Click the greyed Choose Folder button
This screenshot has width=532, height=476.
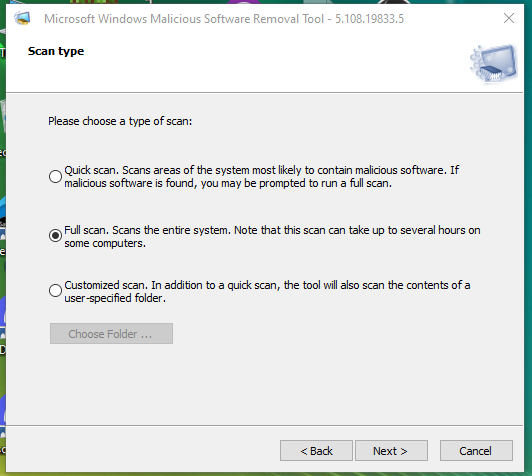111,334
